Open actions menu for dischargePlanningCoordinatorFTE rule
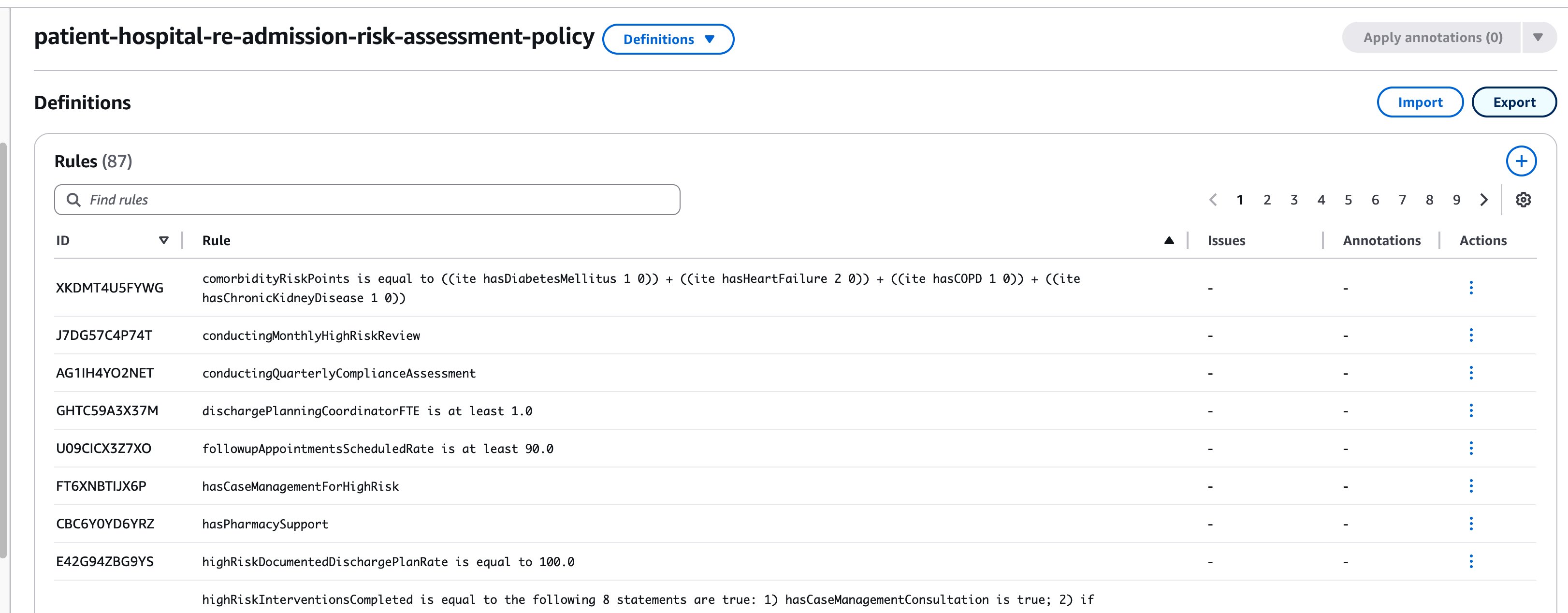The width and height of the screenshot is (1568, 613). click(x=1471, y=411)
